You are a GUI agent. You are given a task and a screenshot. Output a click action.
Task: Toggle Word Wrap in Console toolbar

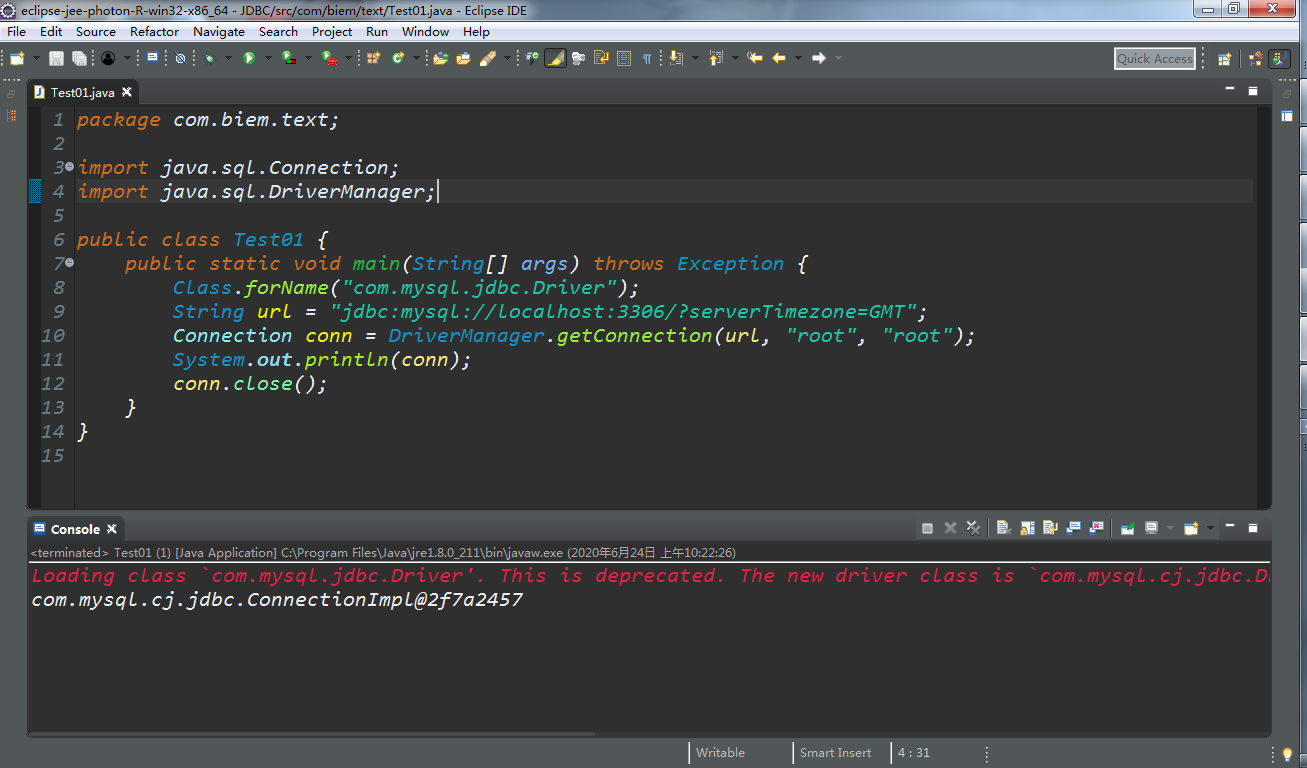tap(1050, 528)
